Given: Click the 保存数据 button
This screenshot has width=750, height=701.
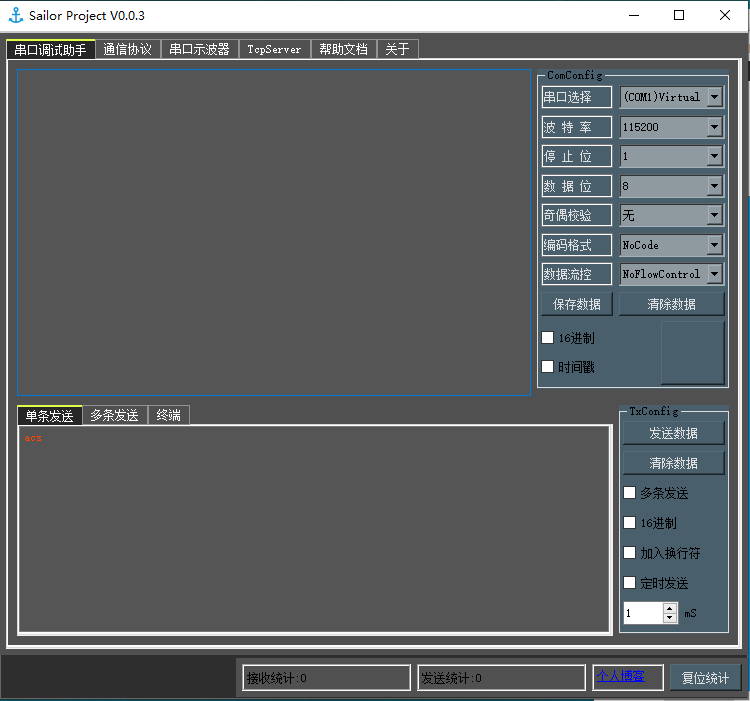Looking at the screenshot, I should [x=577, y=304].
